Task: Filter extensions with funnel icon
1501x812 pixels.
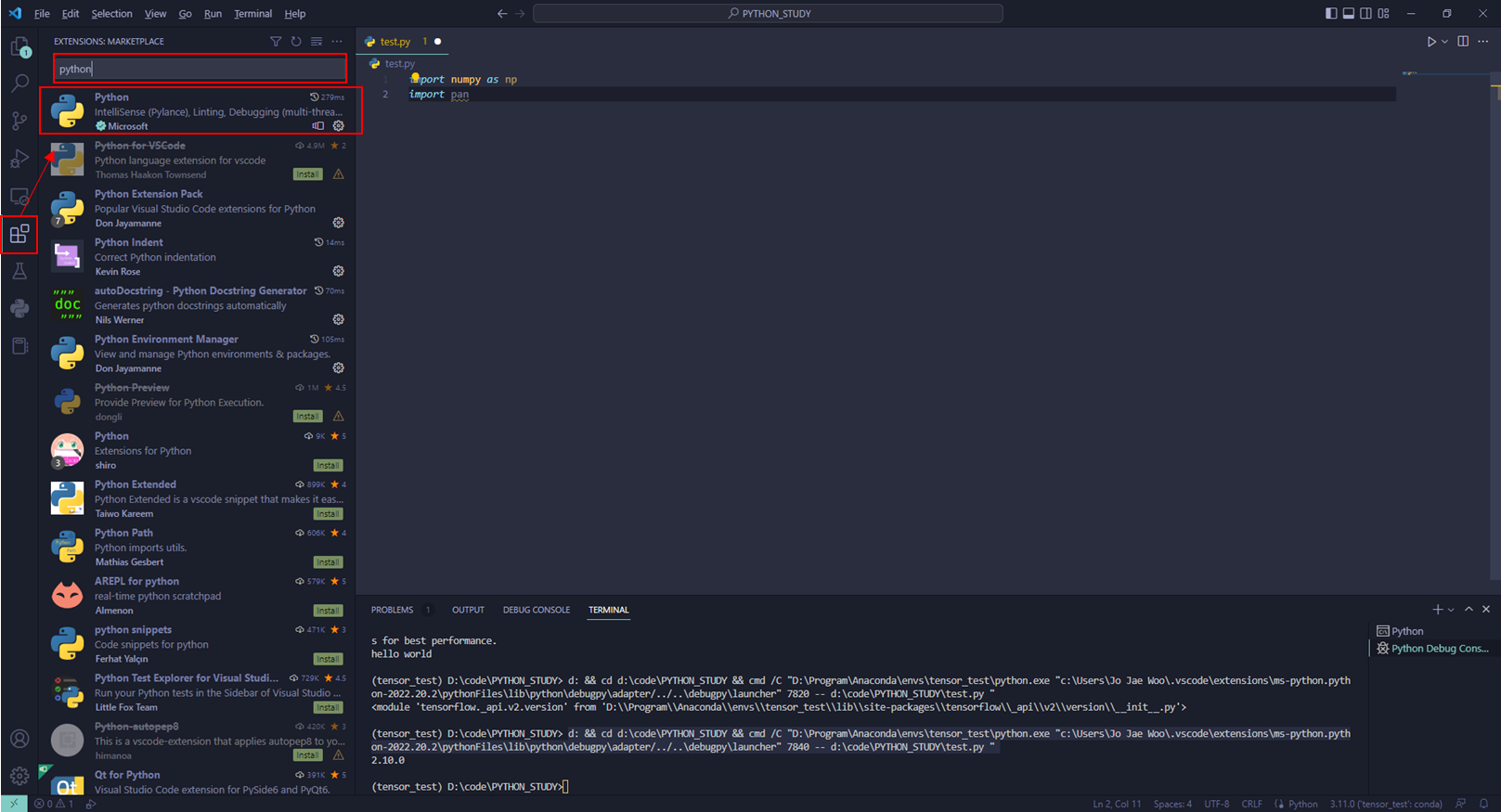Action: point(276,42)
